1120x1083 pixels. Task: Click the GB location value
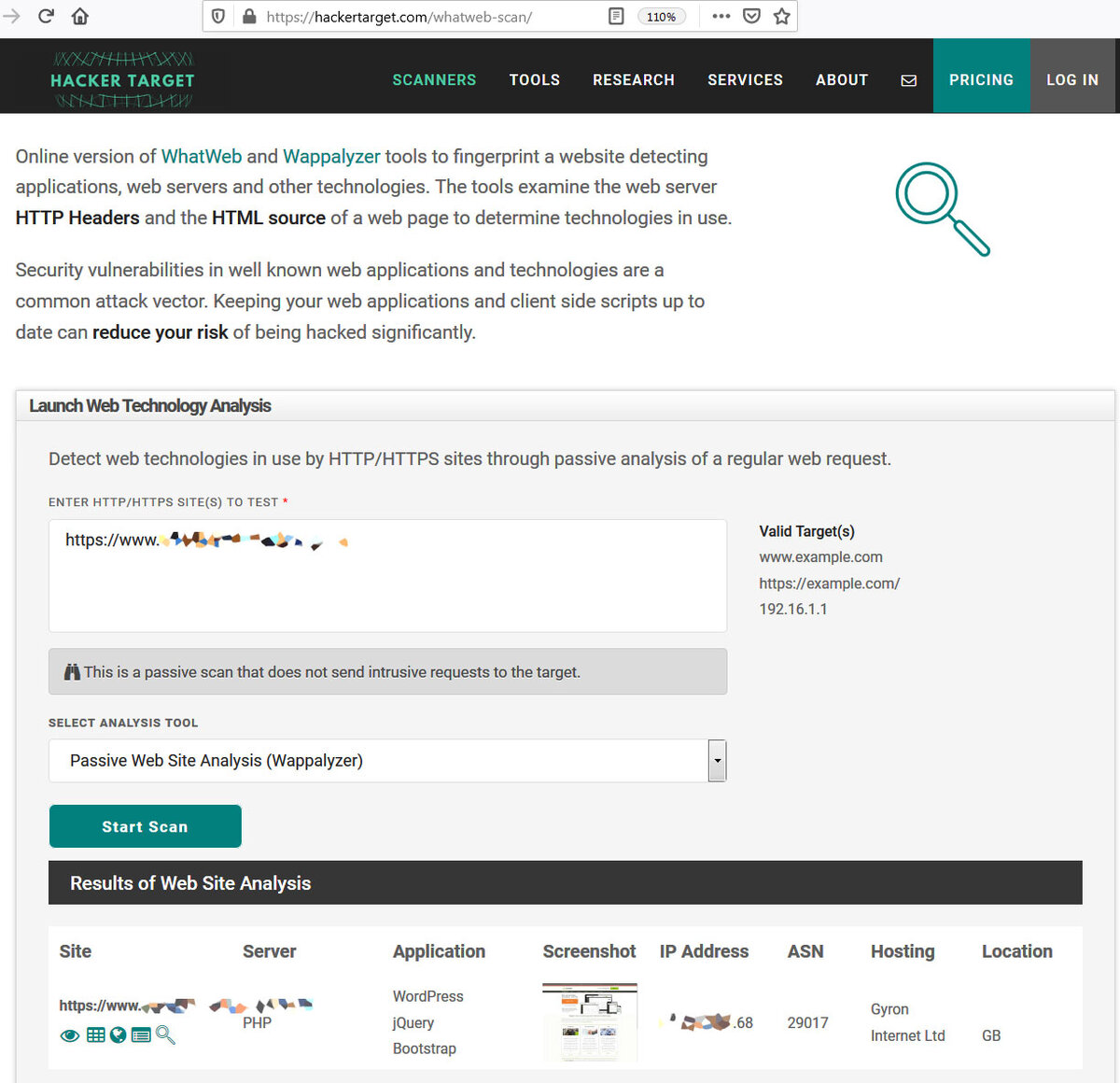point(991,1035)
